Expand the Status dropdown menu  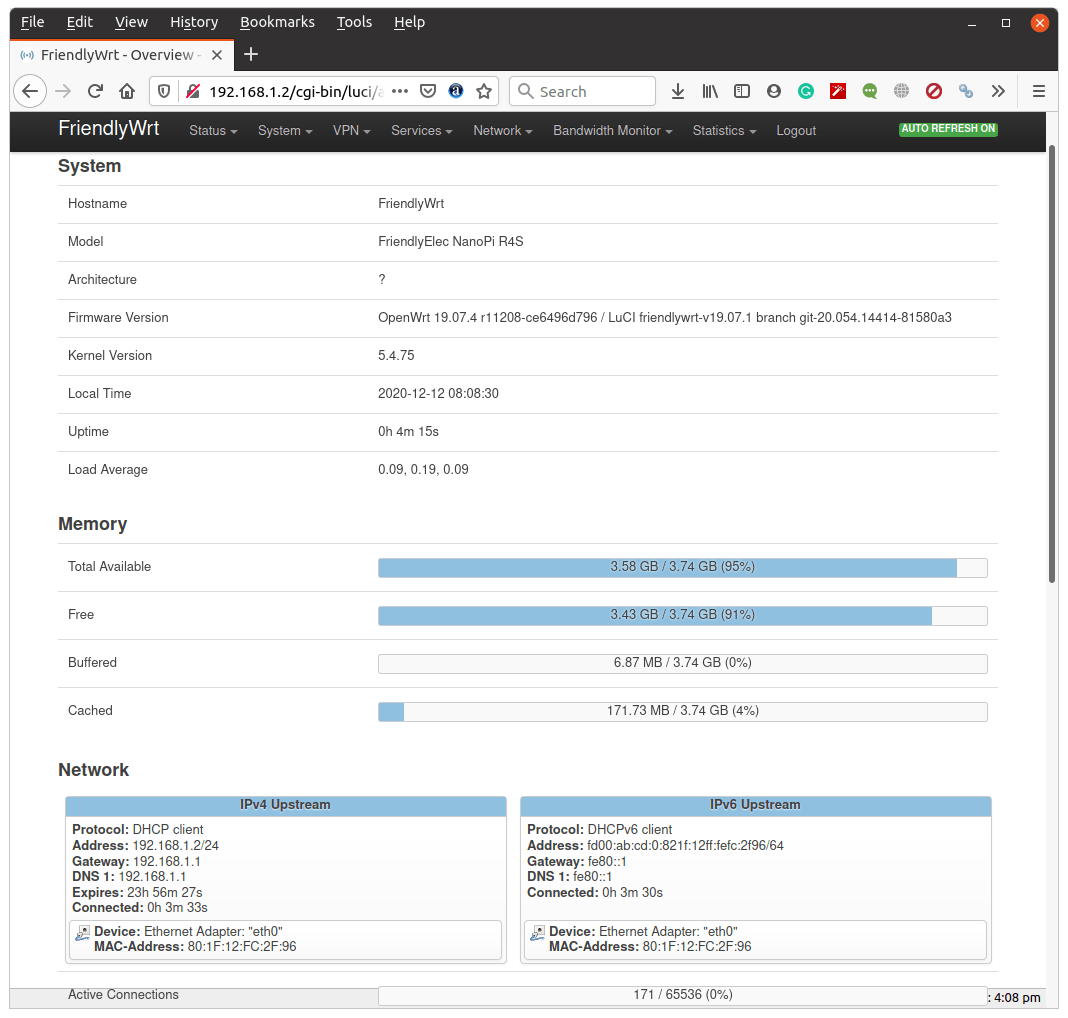tap(213, 131)
